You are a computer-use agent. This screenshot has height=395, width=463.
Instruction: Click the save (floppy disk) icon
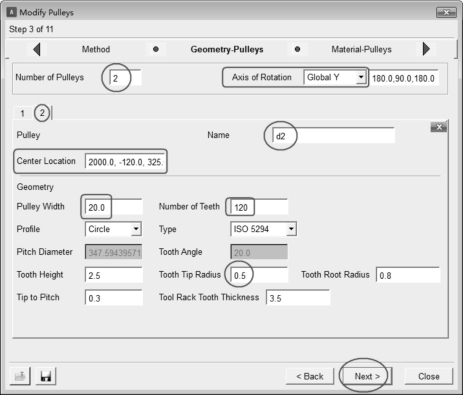pyautogui.click(x=46, y=376)
